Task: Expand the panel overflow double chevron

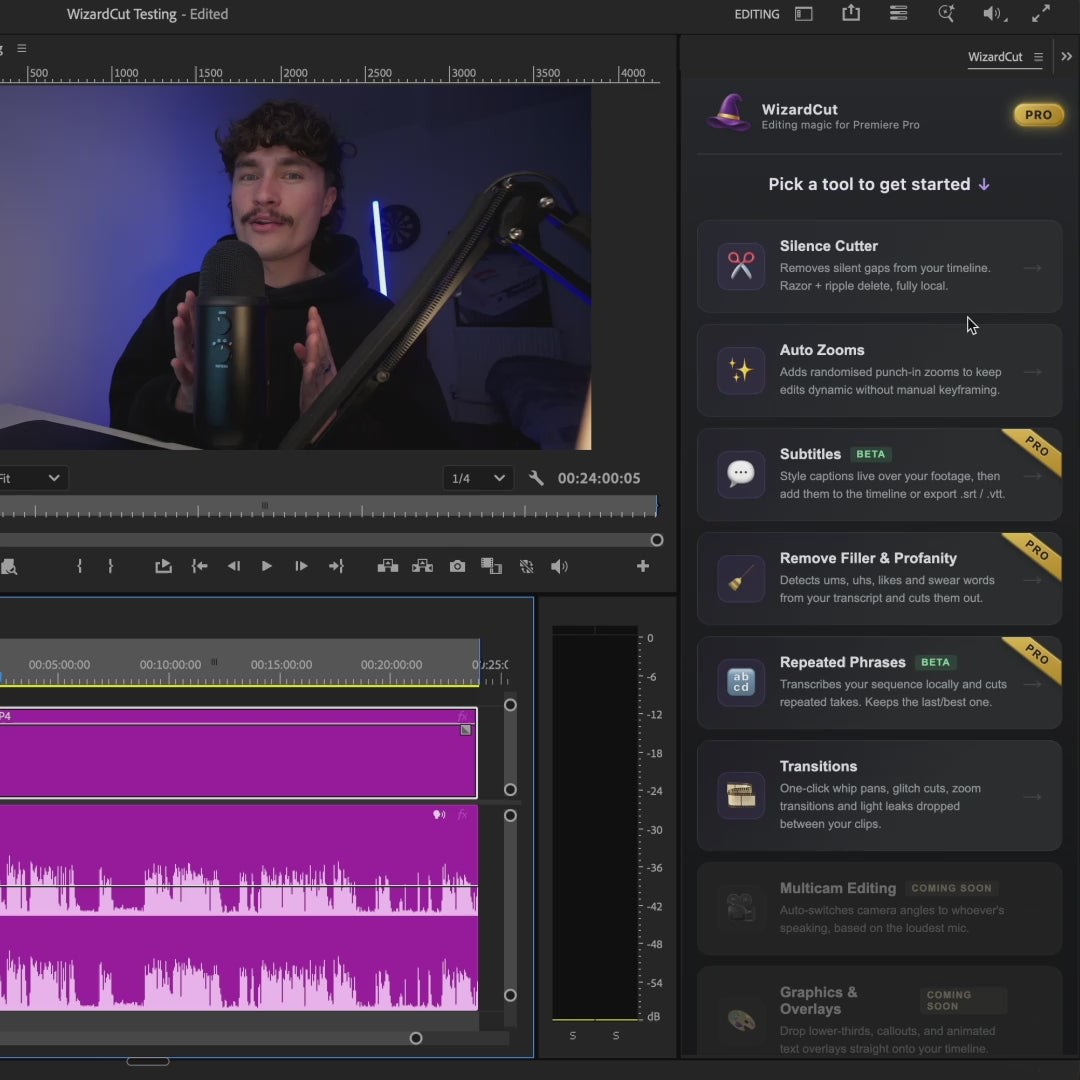Action: [x=1066, y=56]
